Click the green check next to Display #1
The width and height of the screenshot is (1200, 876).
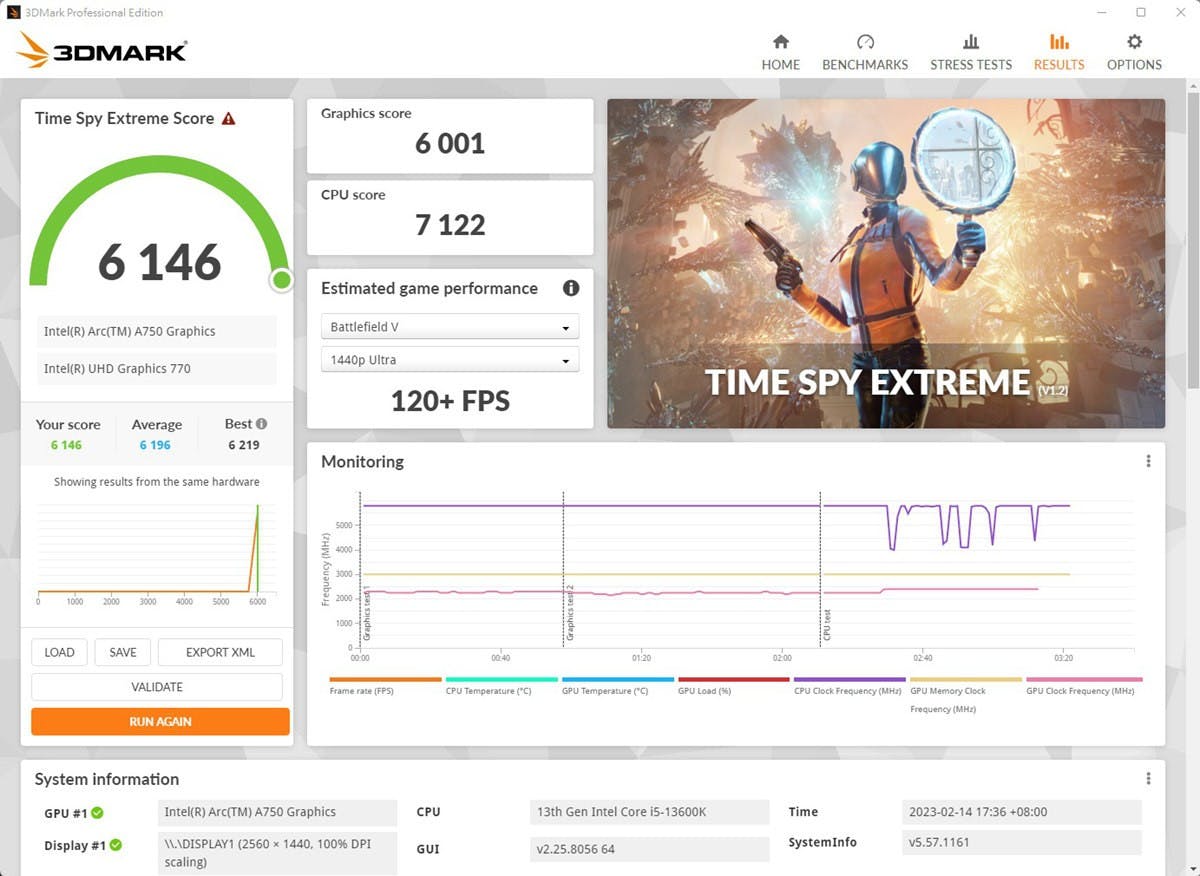point(116,845)
